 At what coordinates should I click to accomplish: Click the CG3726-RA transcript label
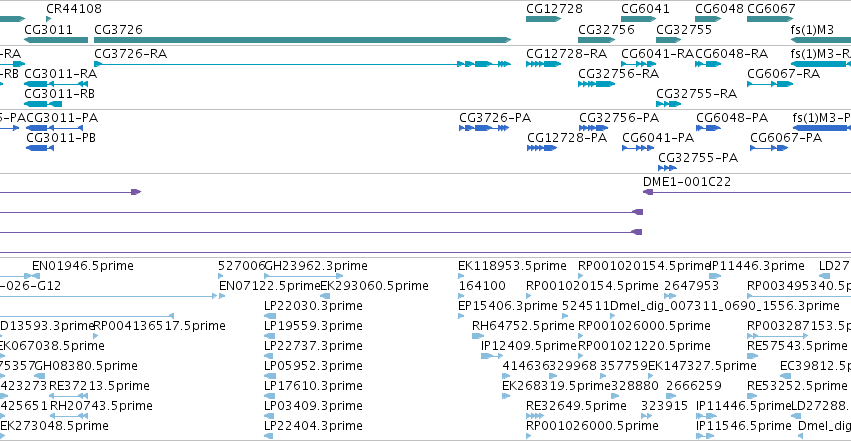click(130, 54)
